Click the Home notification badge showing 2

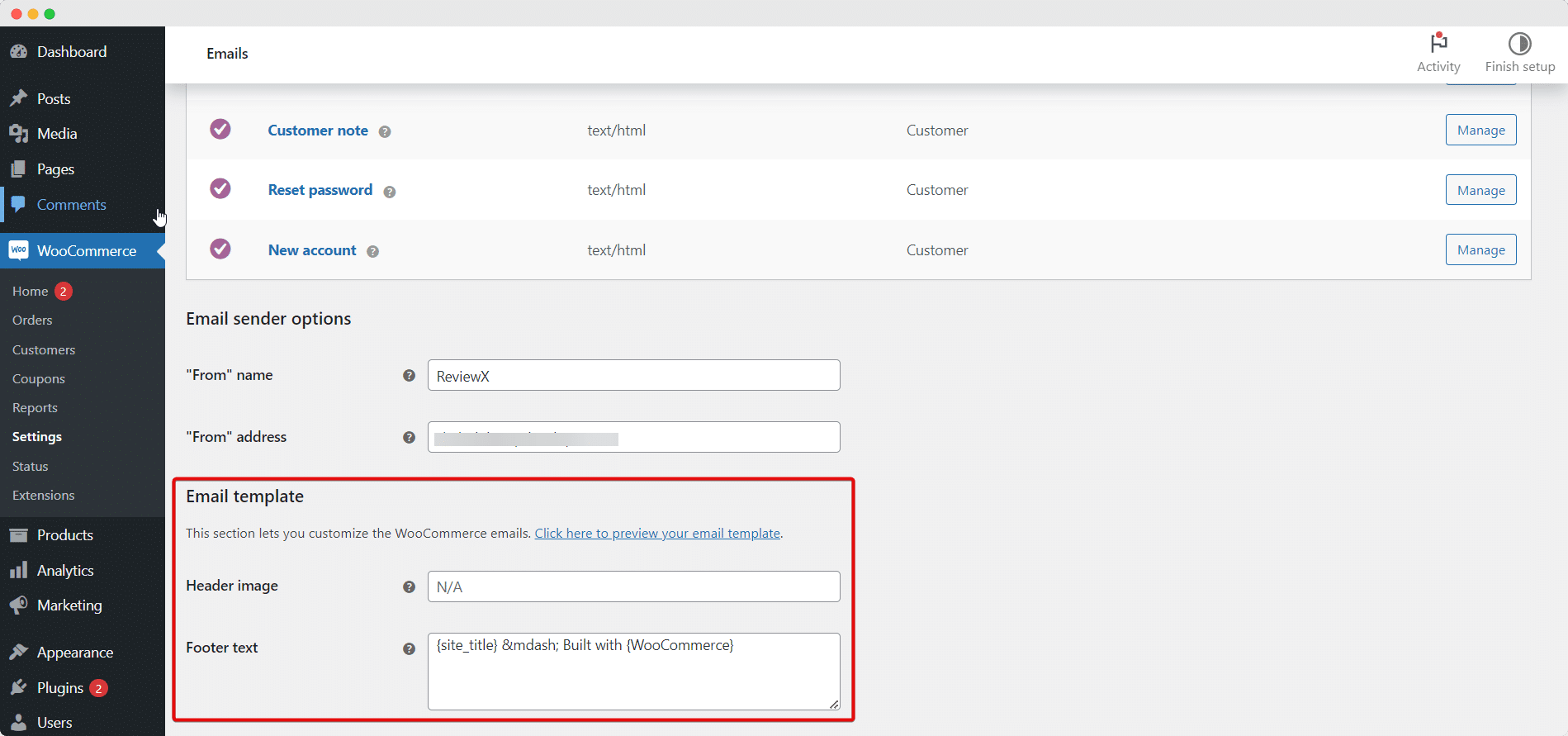point(64,291)
